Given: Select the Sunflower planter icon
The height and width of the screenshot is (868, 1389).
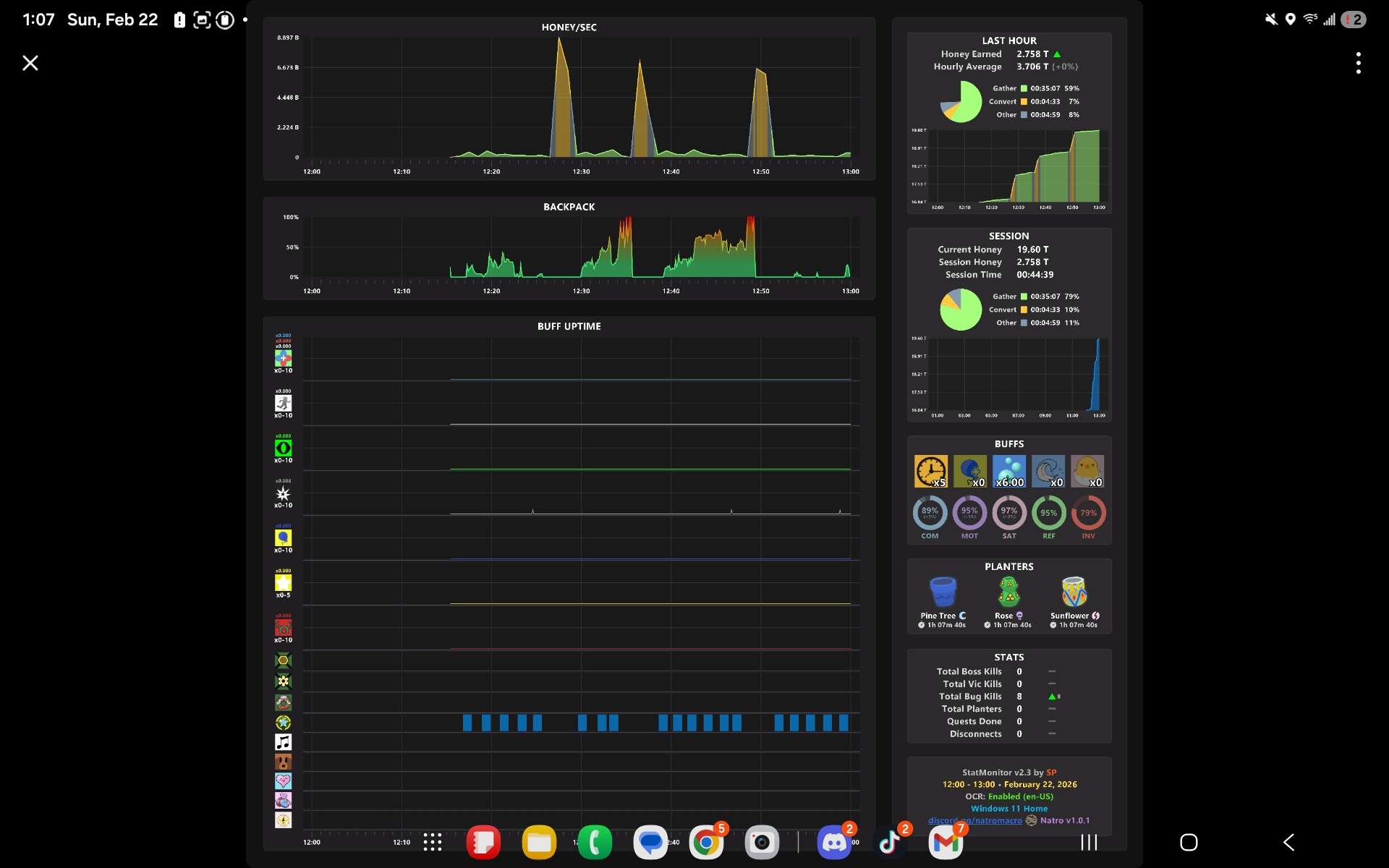Looking at the screenshot, I should pos(1073,591).
